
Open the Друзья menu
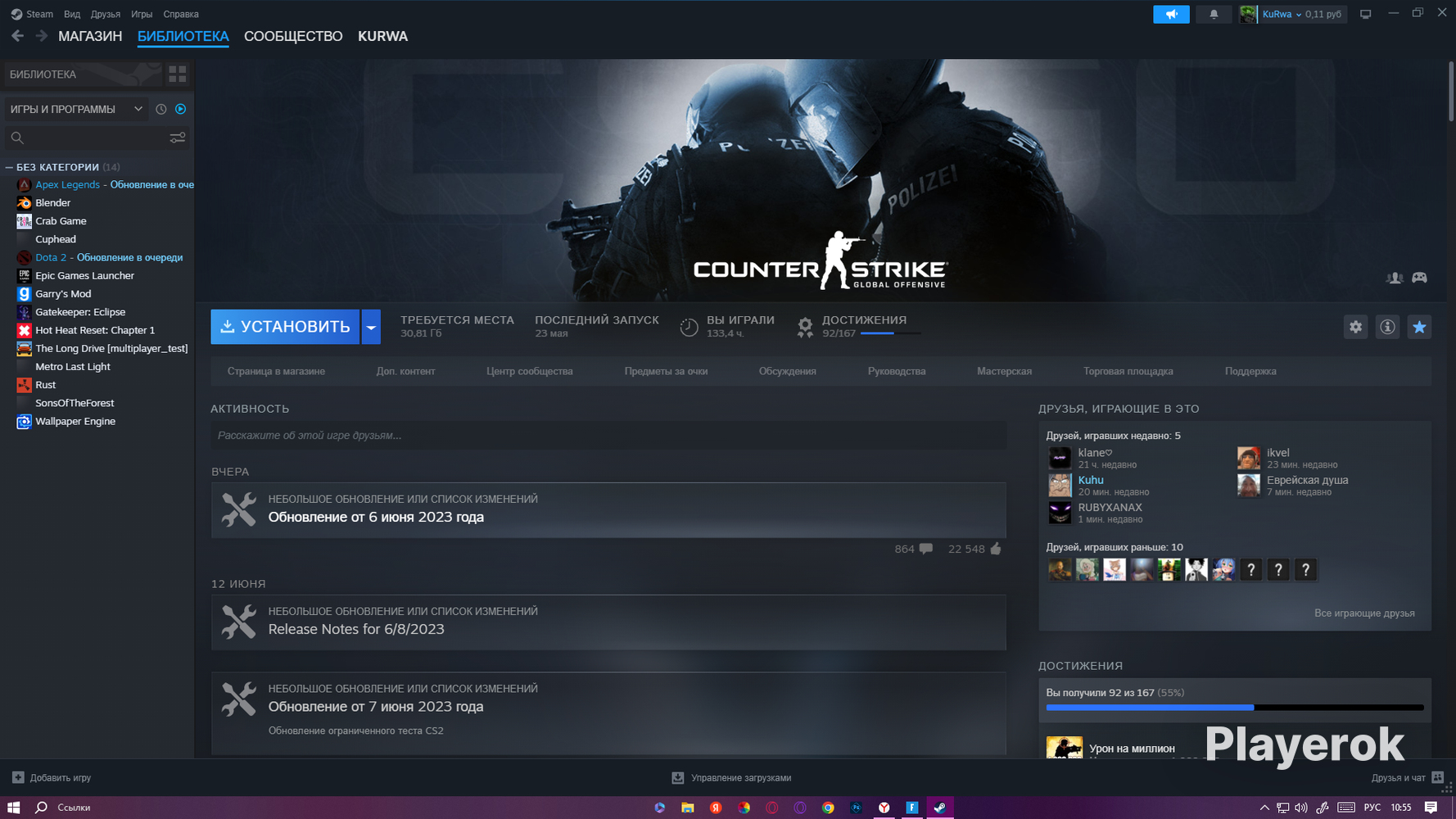pyautogui.click(x=106, y=14)
